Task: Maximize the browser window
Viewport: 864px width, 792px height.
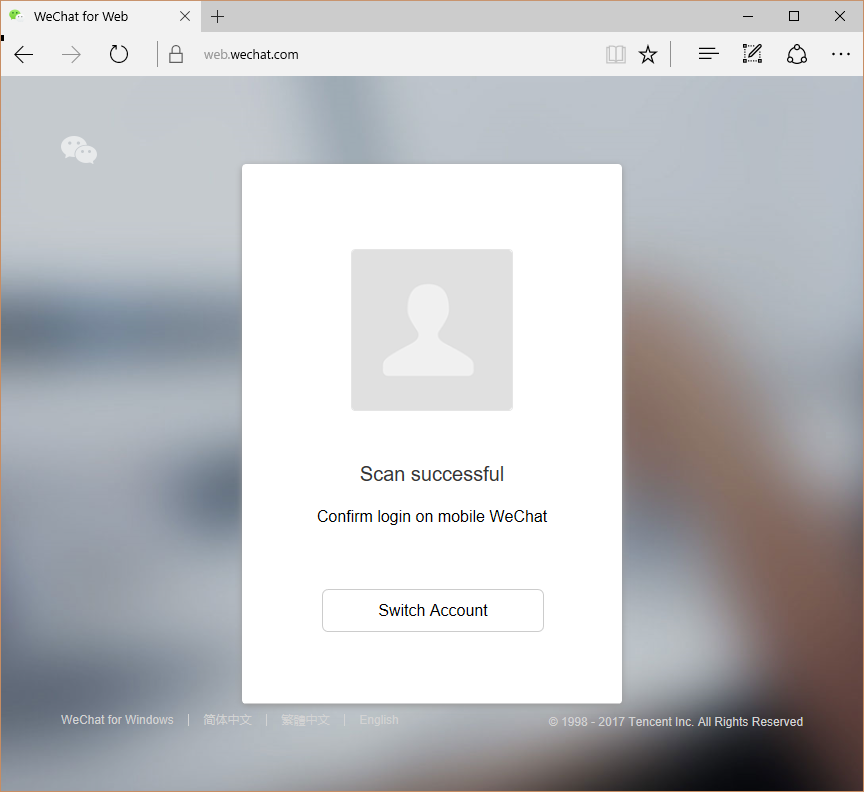Action: pos(794,17)
